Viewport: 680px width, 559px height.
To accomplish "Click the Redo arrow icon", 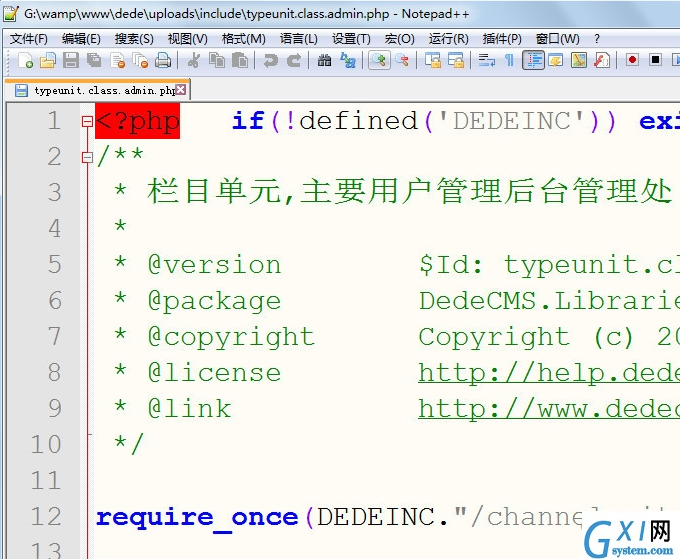I will point(294,60).
